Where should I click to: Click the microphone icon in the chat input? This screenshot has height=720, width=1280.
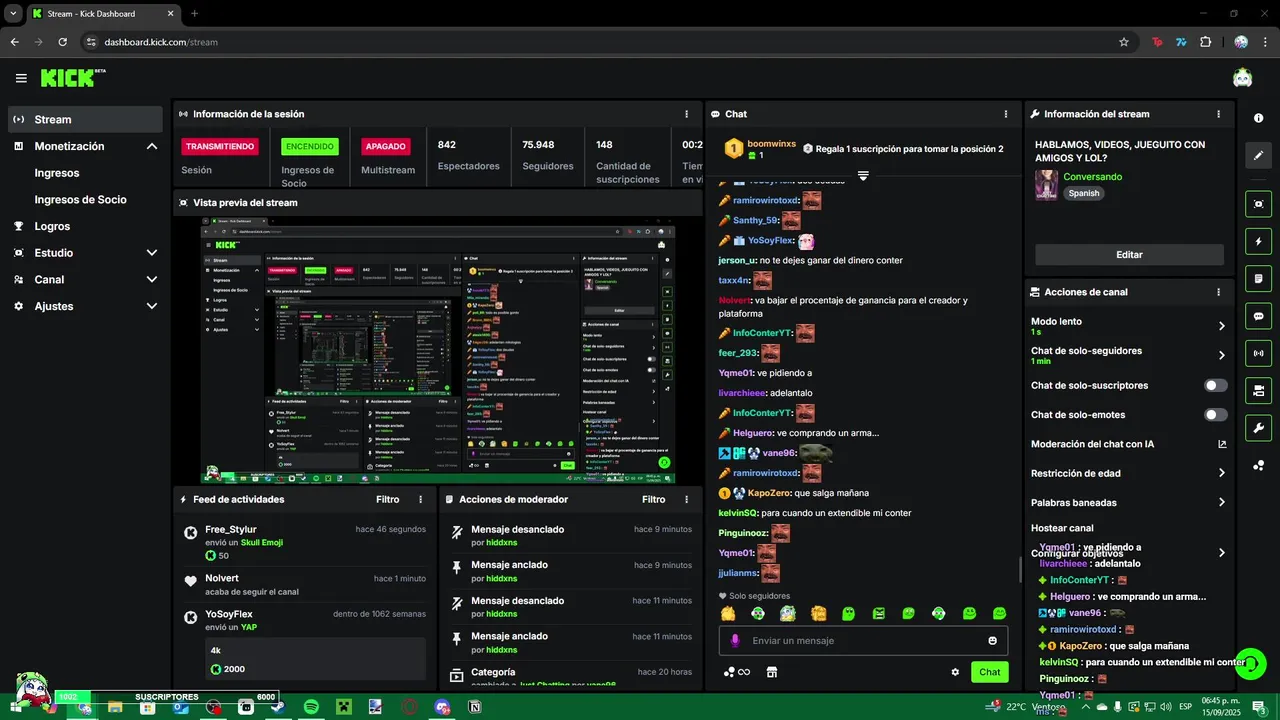pos(735,640)
